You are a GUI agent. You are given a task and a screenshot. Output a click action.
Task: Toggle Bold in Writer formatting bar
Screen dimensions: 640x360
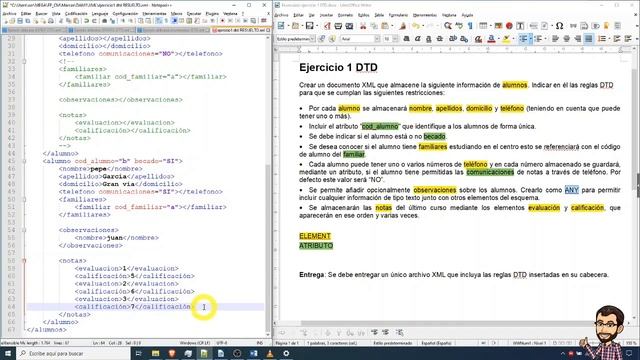click(407, 38)
